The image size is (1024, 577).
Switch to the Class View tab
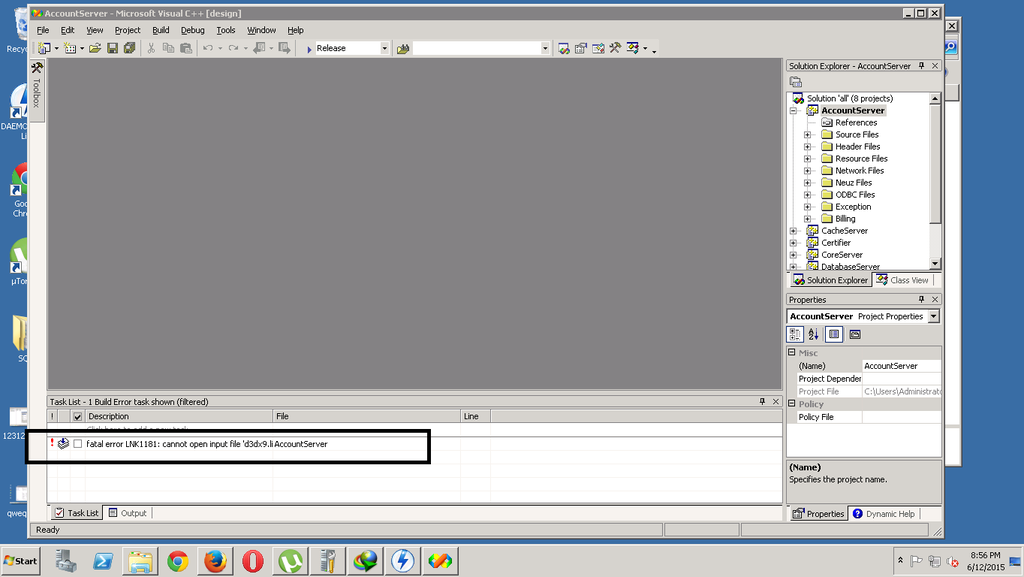click(902, 281)
